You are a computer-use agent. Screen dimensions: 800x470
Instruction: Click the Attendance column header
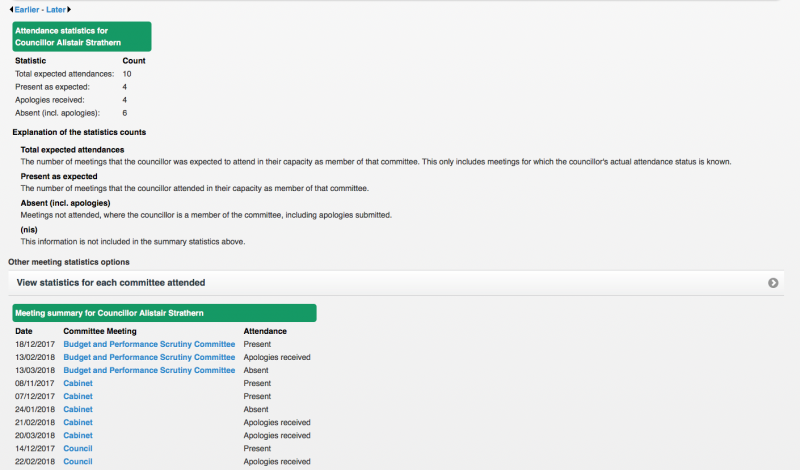pyautogui.click(x=265, y=331)
